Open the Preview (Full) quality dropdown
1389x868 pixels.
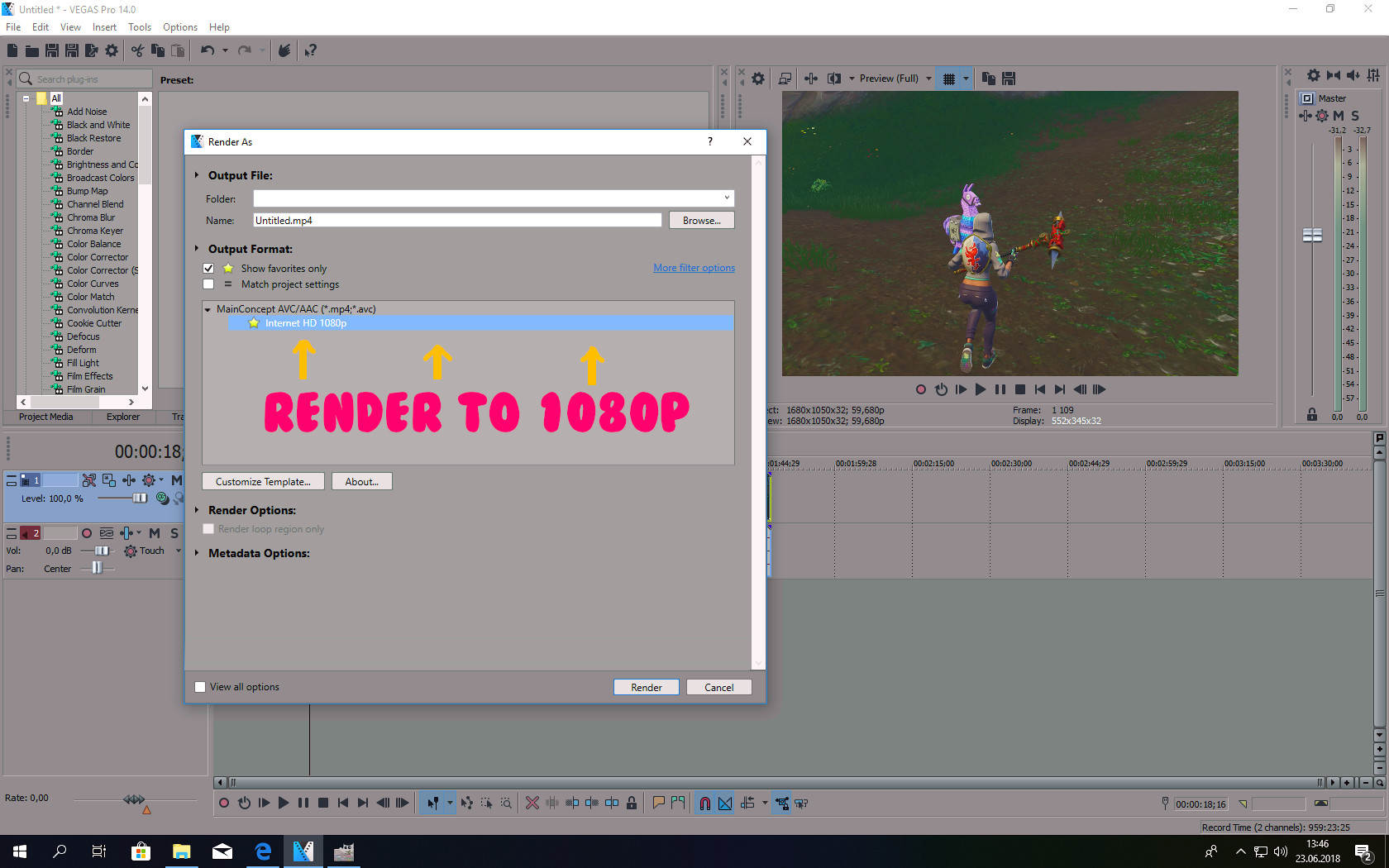click(x=928, y=79)
